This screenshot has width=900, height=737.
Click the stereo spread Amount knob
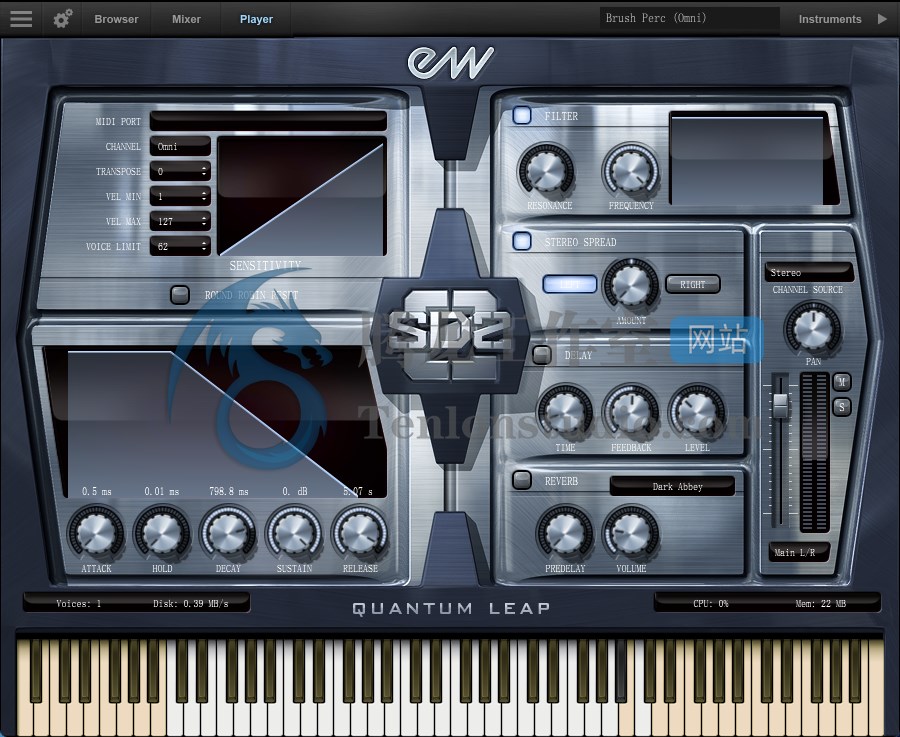point(630,285)
